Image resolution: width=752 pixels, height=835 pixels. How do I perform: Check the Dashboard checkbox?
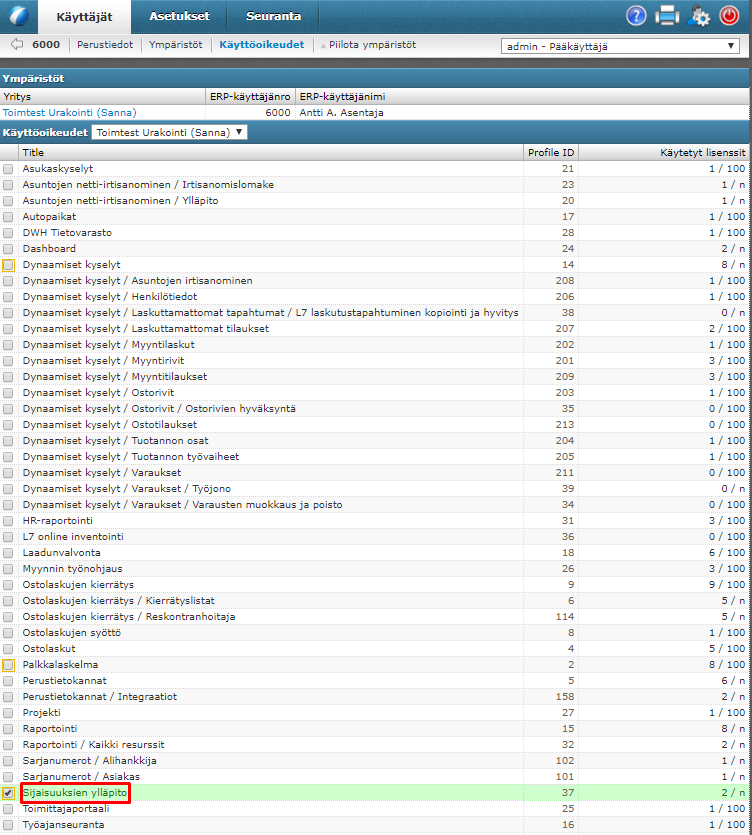8,249
